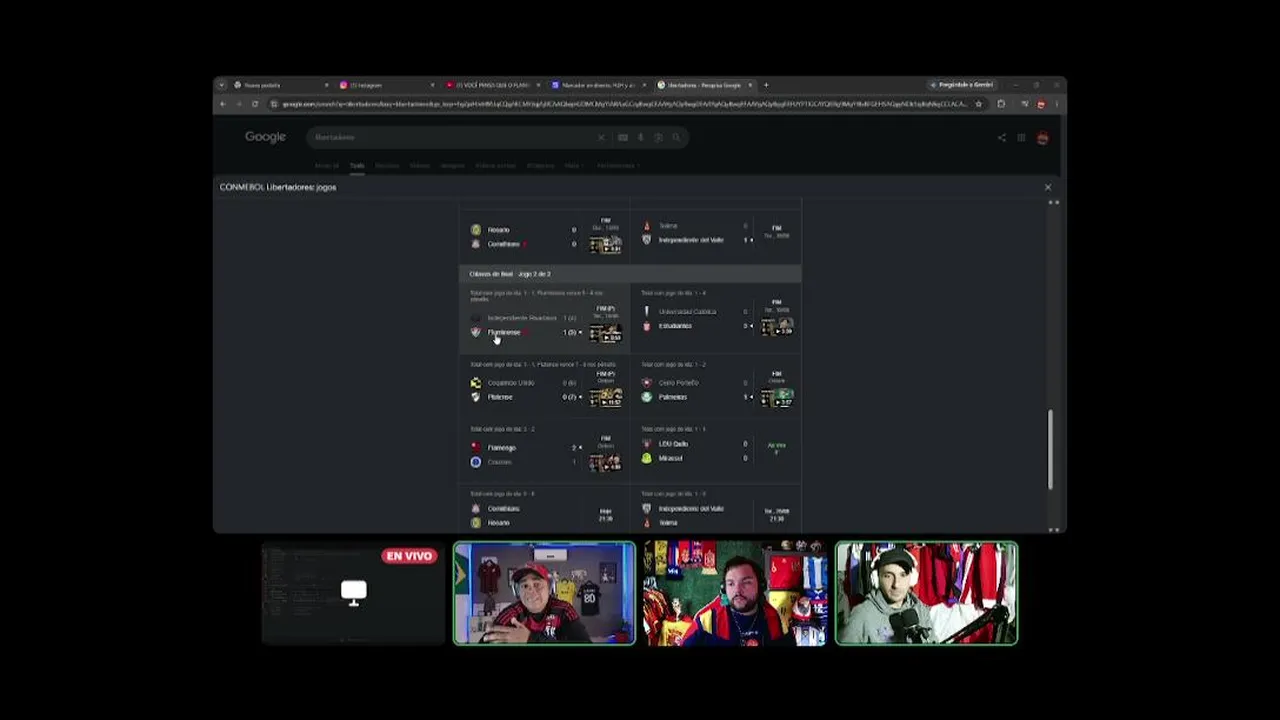Click the Platense team name
The image size is (1280, 720).
click(x=500, y=397)
